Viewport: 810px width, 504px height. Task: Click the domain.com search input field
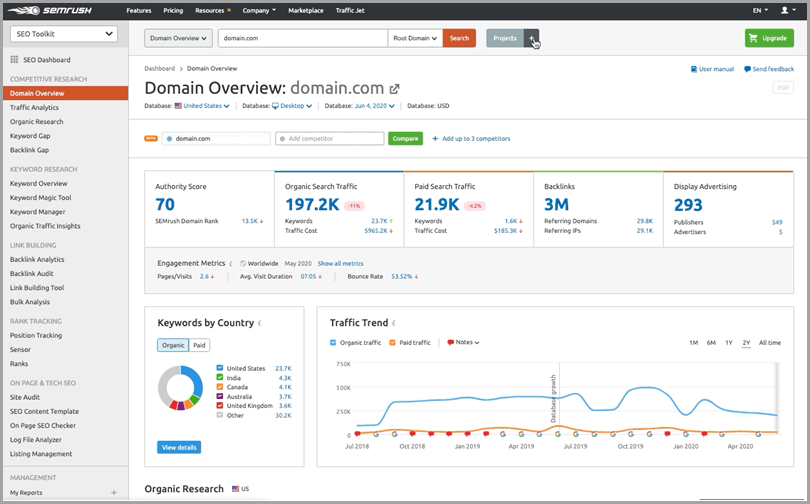pyautogui.click(x=303, y=38)
